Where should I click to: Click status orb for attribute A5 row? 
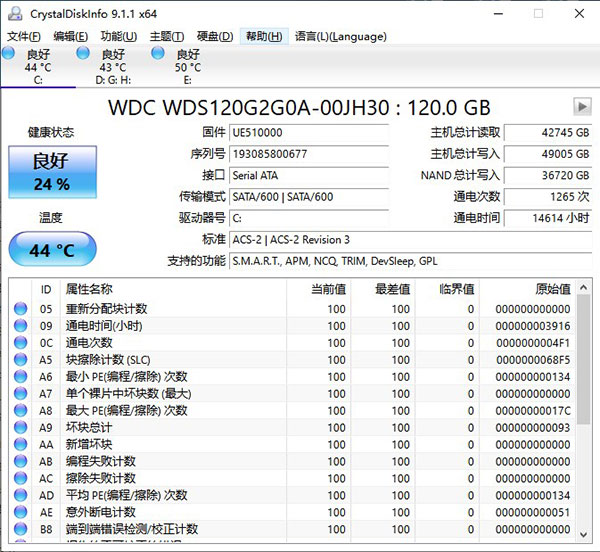(x=20, y=360)
